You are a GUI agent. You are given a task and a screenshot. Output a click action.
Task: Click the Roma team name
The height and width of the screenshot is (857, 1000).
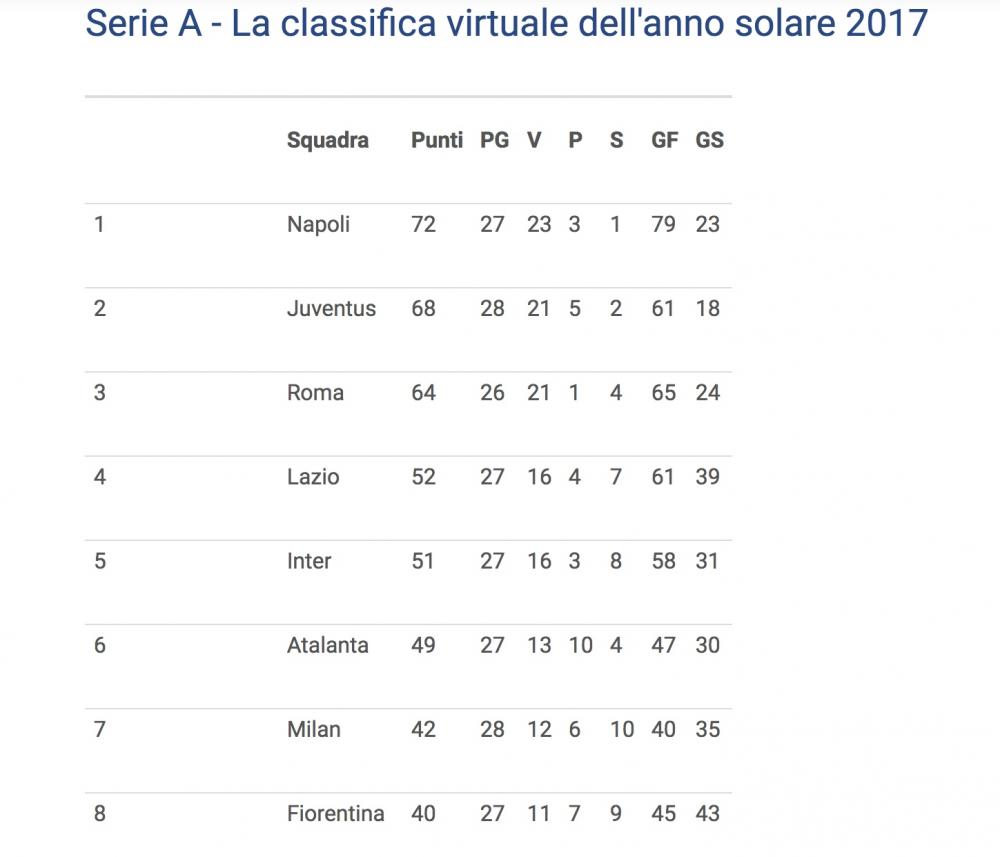tap(315, 393)
